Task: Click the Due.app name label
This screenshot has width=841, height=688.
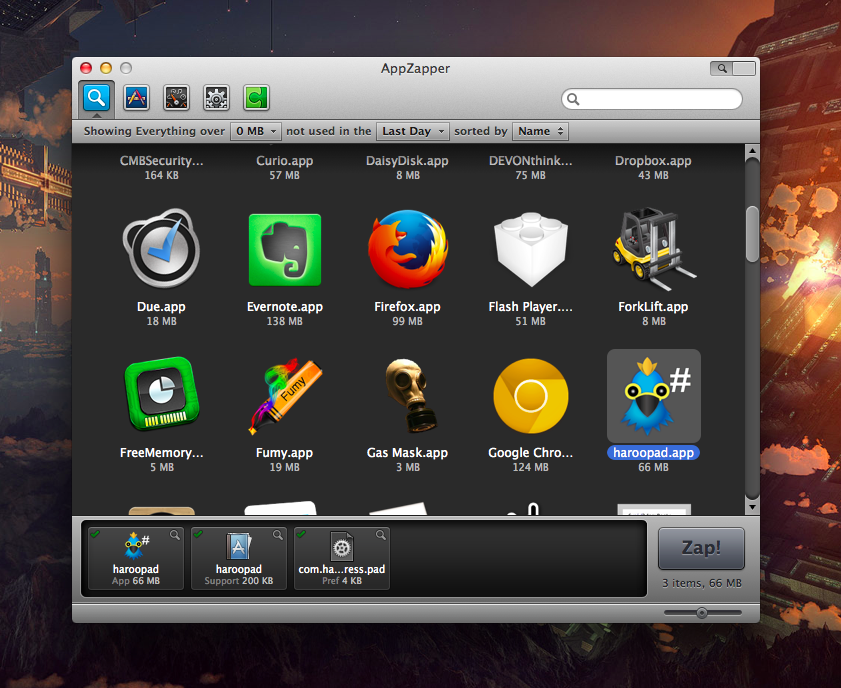Action: [161, 307]
